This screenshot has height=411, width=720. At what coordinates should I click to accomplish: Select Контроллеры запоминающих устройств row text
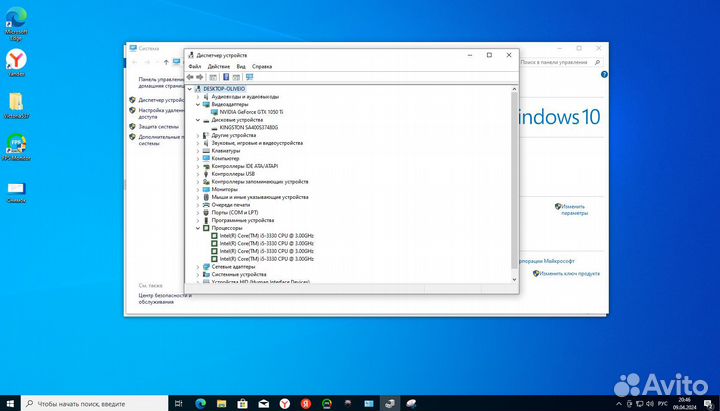tap(260, 182)
